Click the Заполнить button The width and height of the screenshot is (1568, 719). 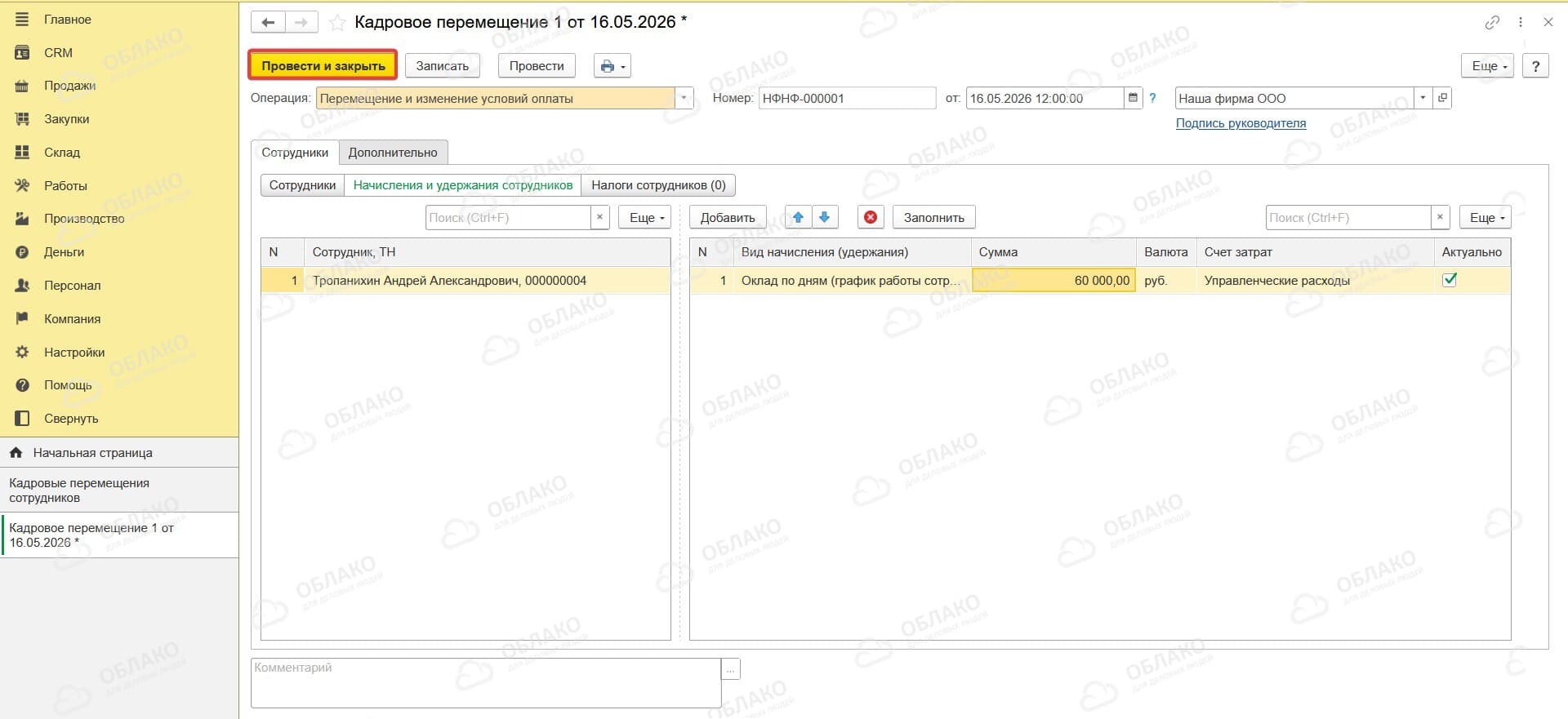(934, 217)
